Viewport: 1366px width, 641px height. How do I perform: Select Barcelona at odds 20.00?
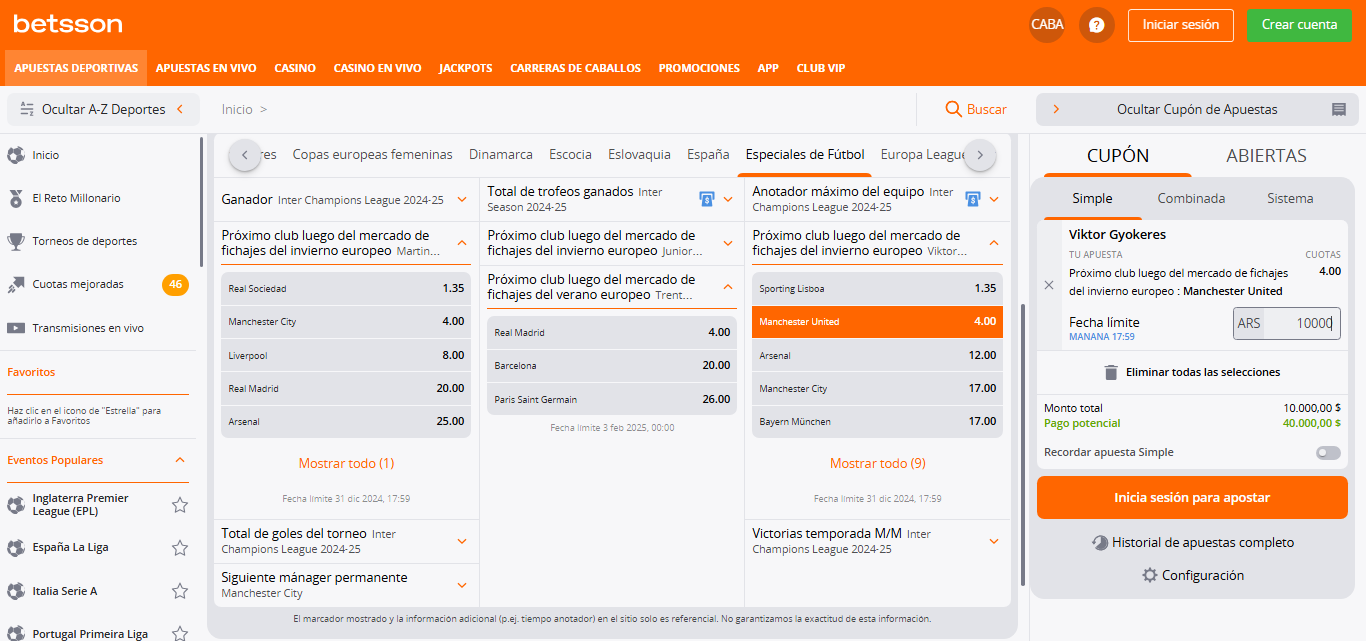pos(612,366)
